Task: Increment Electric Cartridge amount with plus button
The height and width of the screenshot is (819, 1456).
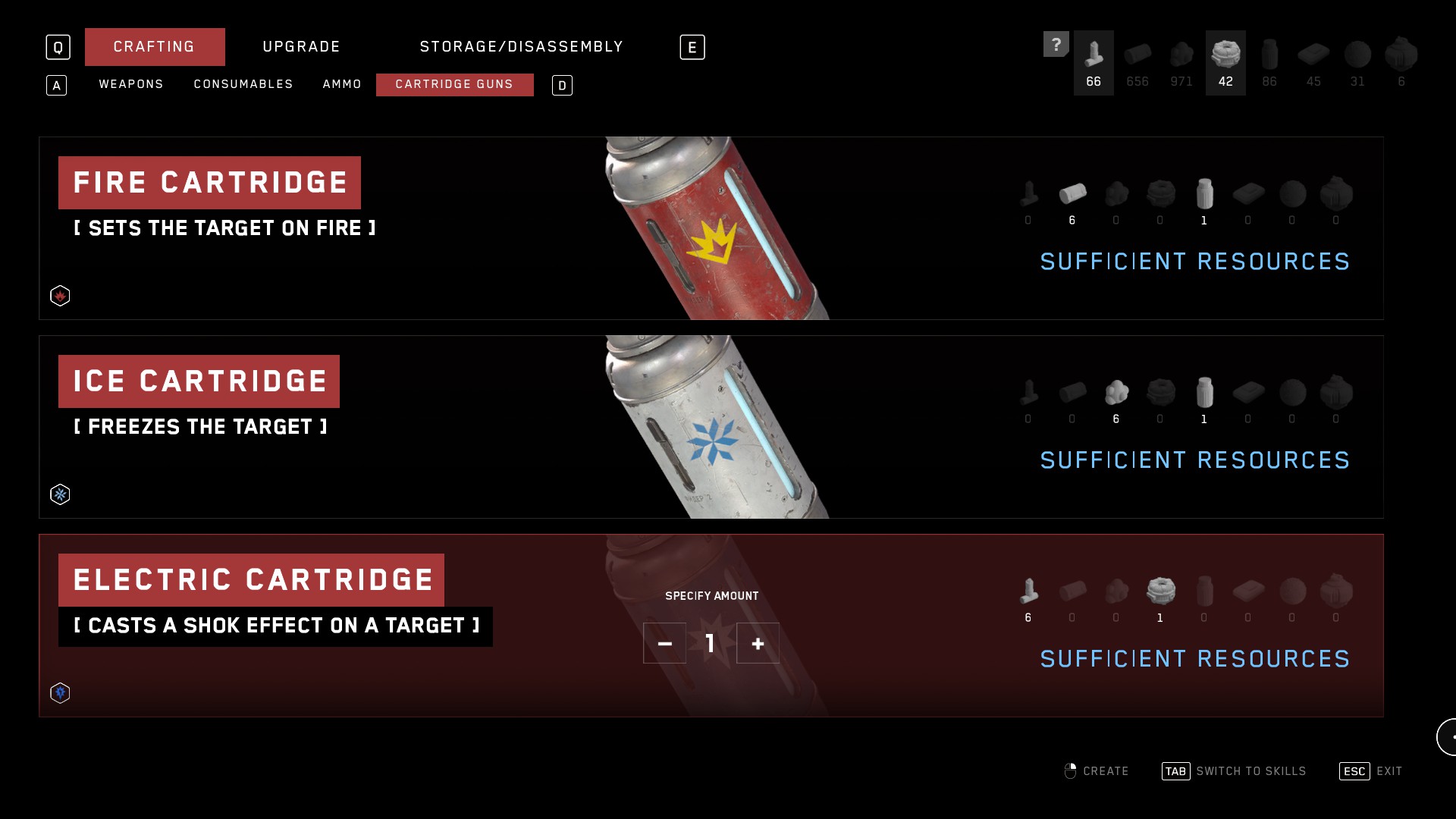Action: pyautogui.click(x=757, y=643)
